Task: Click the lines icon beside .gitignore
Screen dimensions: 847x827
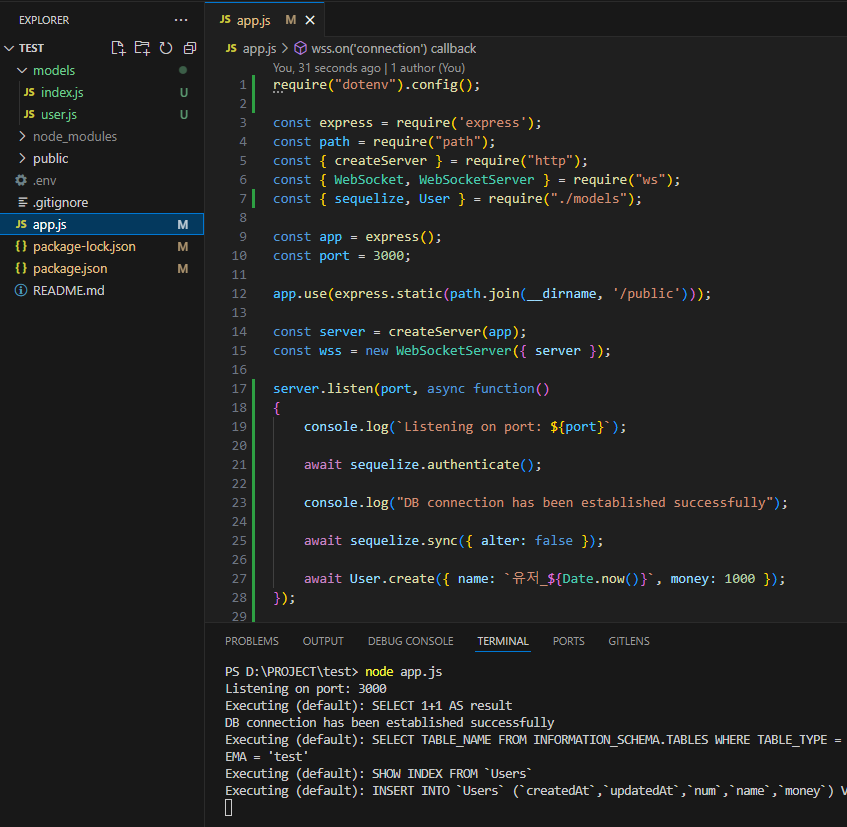Action: (22, 203)
